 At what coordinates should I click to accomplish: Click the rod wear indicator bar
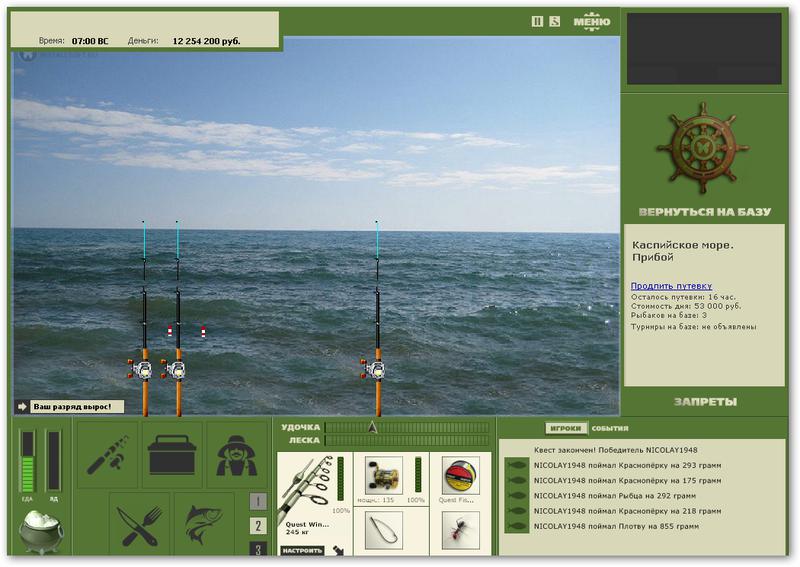(340, 479)
